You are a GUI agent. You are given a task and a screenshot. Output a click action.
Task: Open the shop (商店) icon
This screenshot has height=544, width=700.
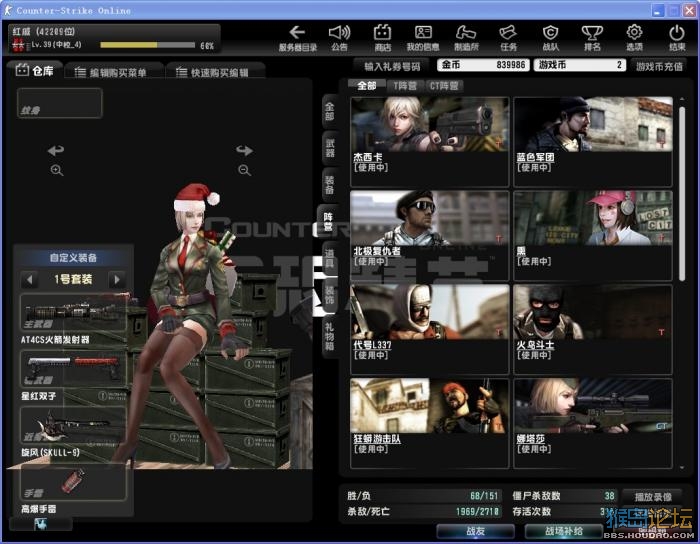(382, 37)
